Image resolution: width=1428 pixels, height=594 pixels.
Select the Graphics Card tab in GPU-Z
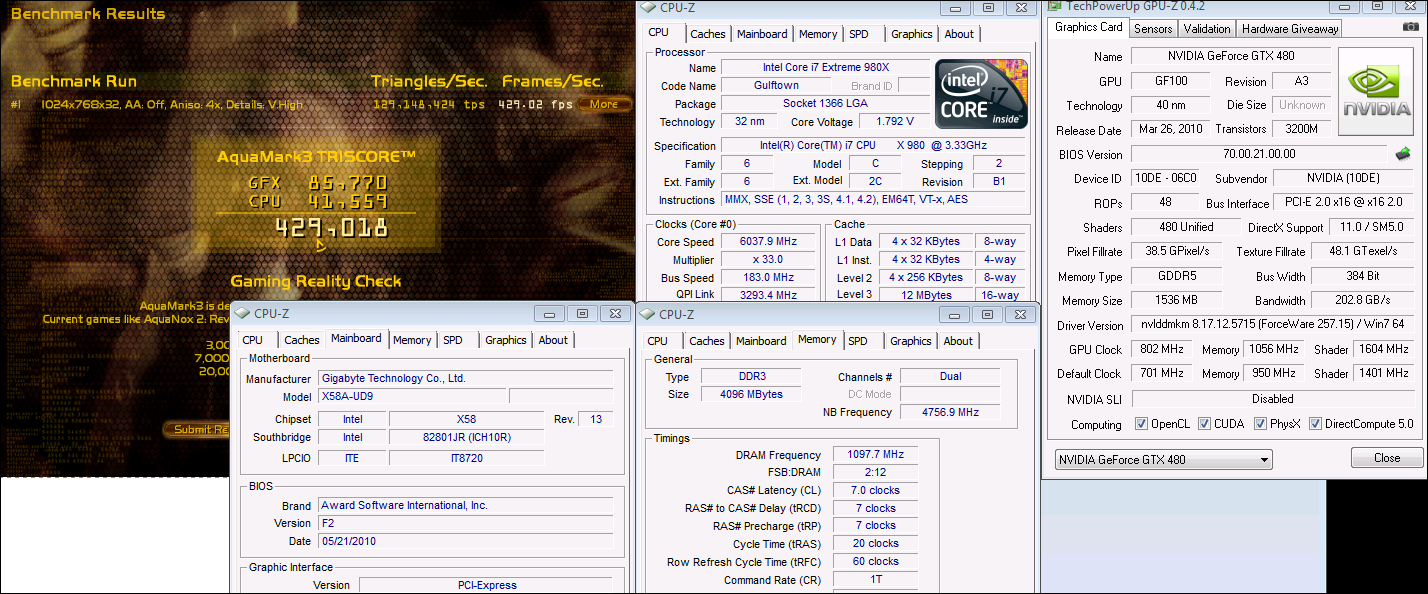coord(1089,27)
